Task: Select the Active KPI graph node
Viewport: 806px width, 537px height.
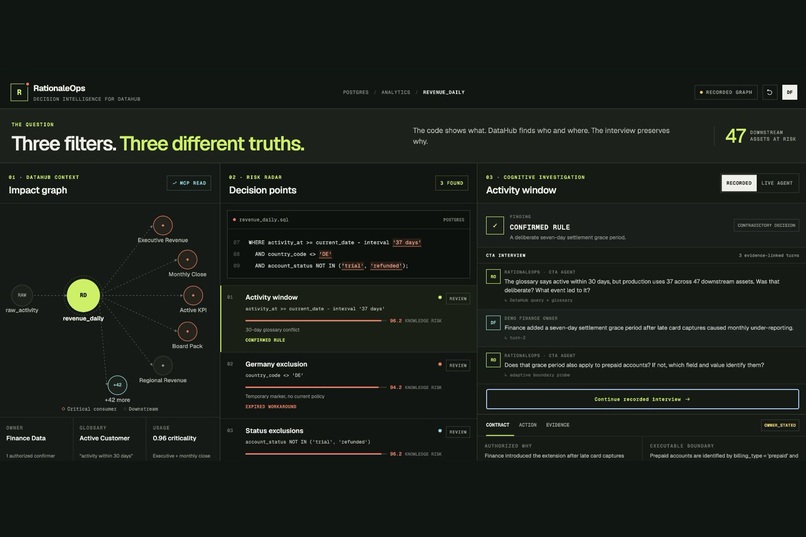Action: coord(193,295)
